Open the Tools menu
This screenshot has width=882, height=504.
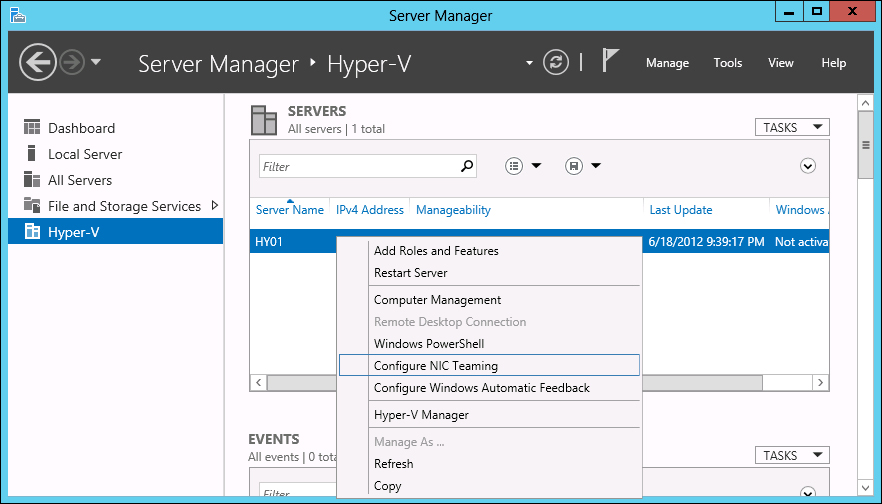(728, 63)
